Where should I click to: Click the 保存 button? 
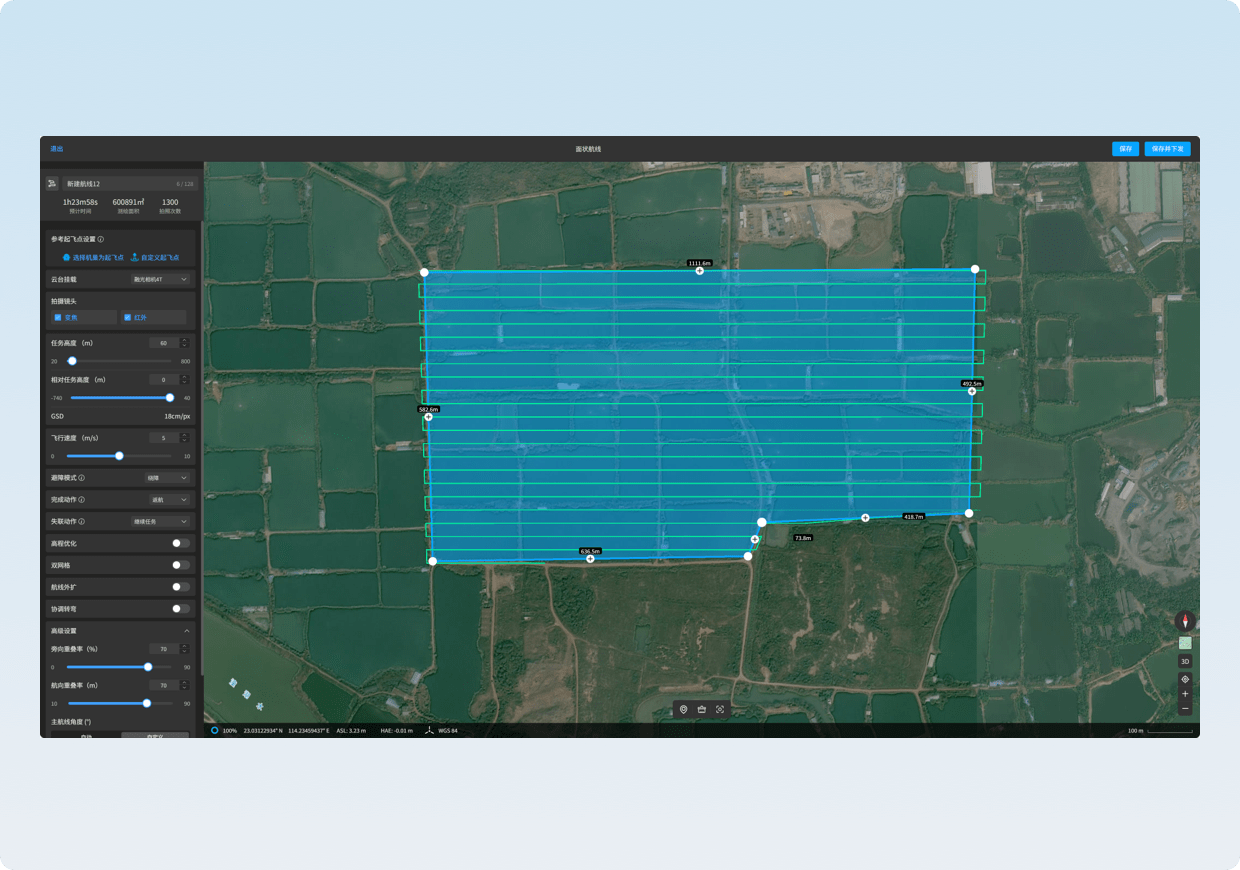pos(1126,149)
